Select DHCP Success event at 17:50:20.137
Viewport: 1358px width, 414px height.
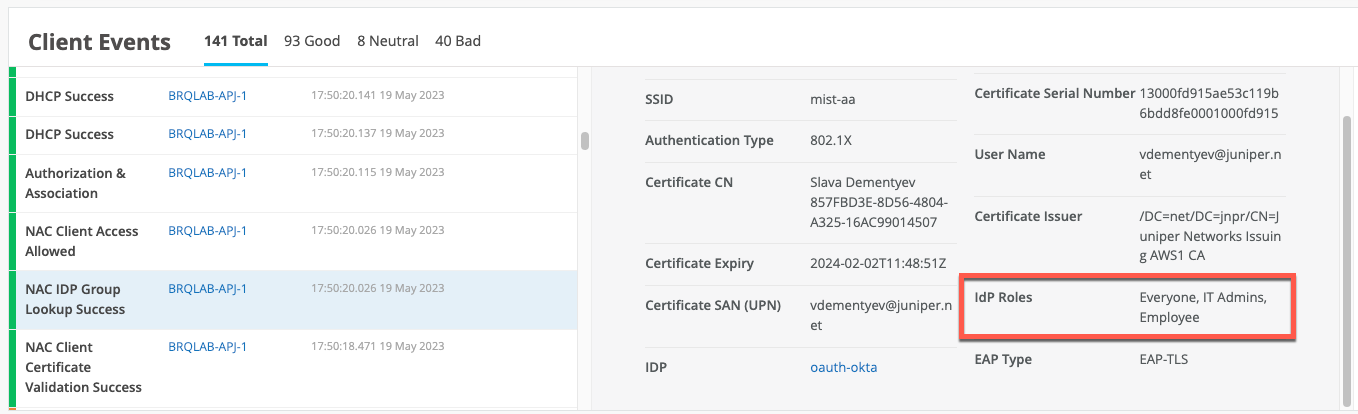pyautogui.click(x=69, y=134)
